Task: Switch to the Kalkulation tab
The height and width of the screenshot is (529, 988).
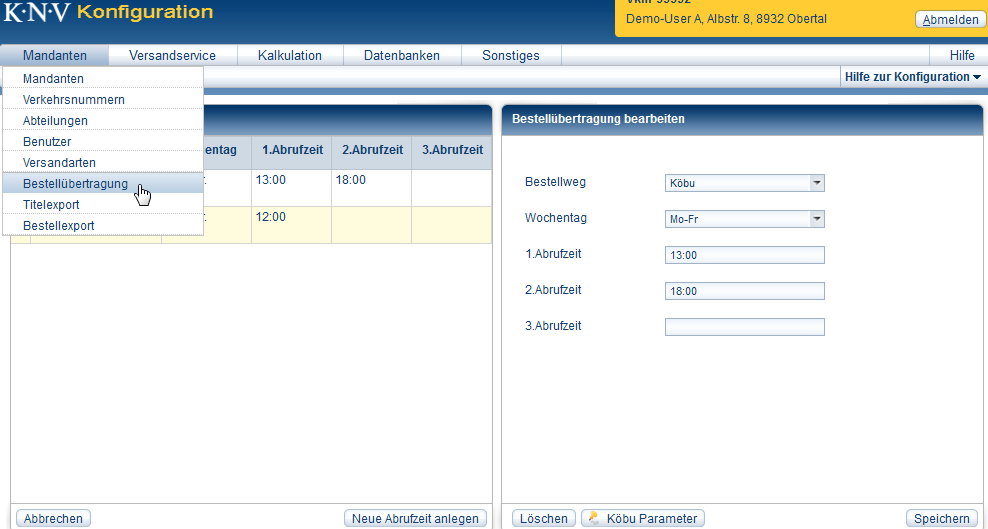Action: pyautogui.click(x=289, y=56)
